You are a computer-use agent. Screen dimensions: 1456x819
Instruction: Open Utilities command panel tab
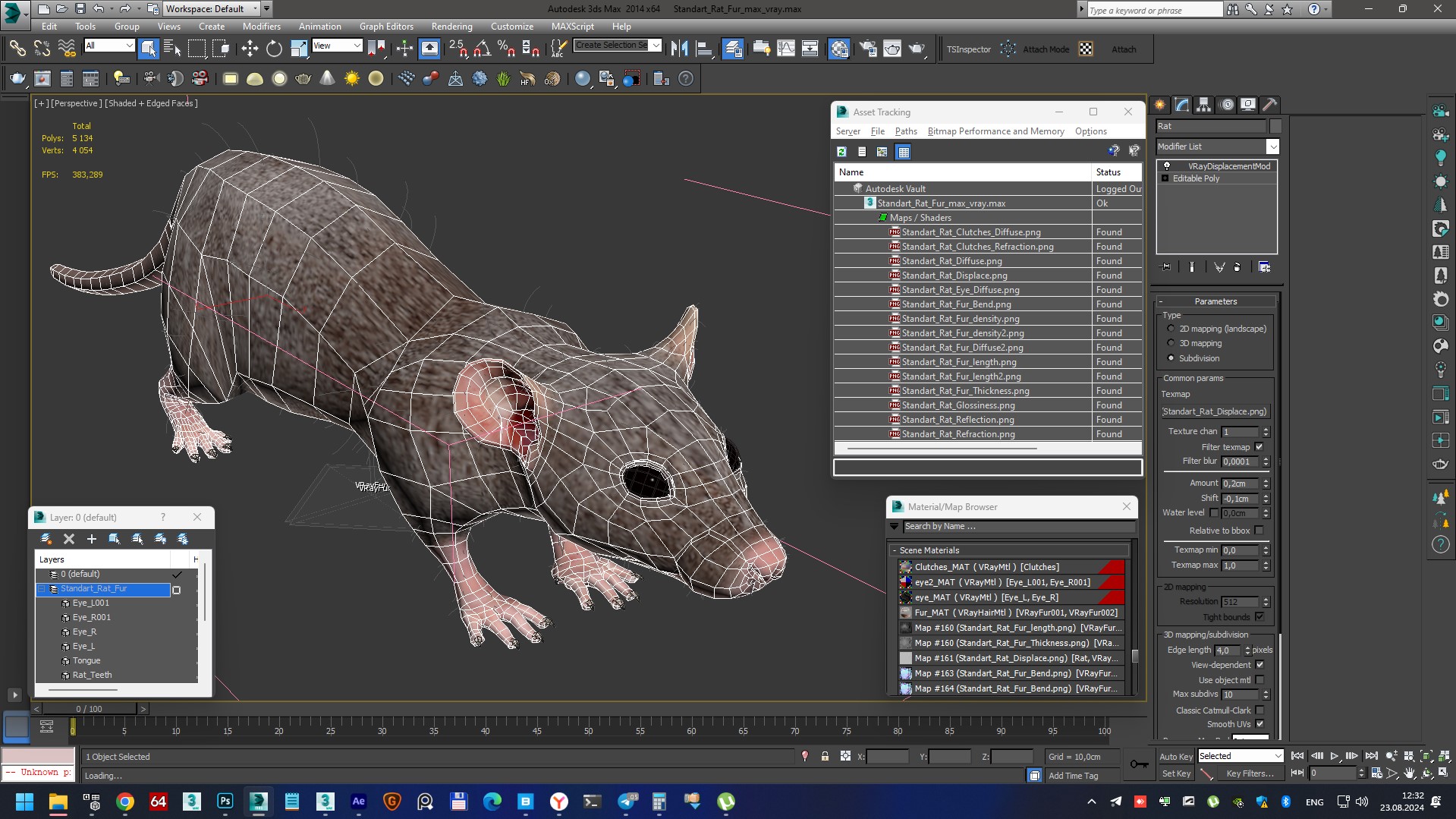click(1270, 105)
